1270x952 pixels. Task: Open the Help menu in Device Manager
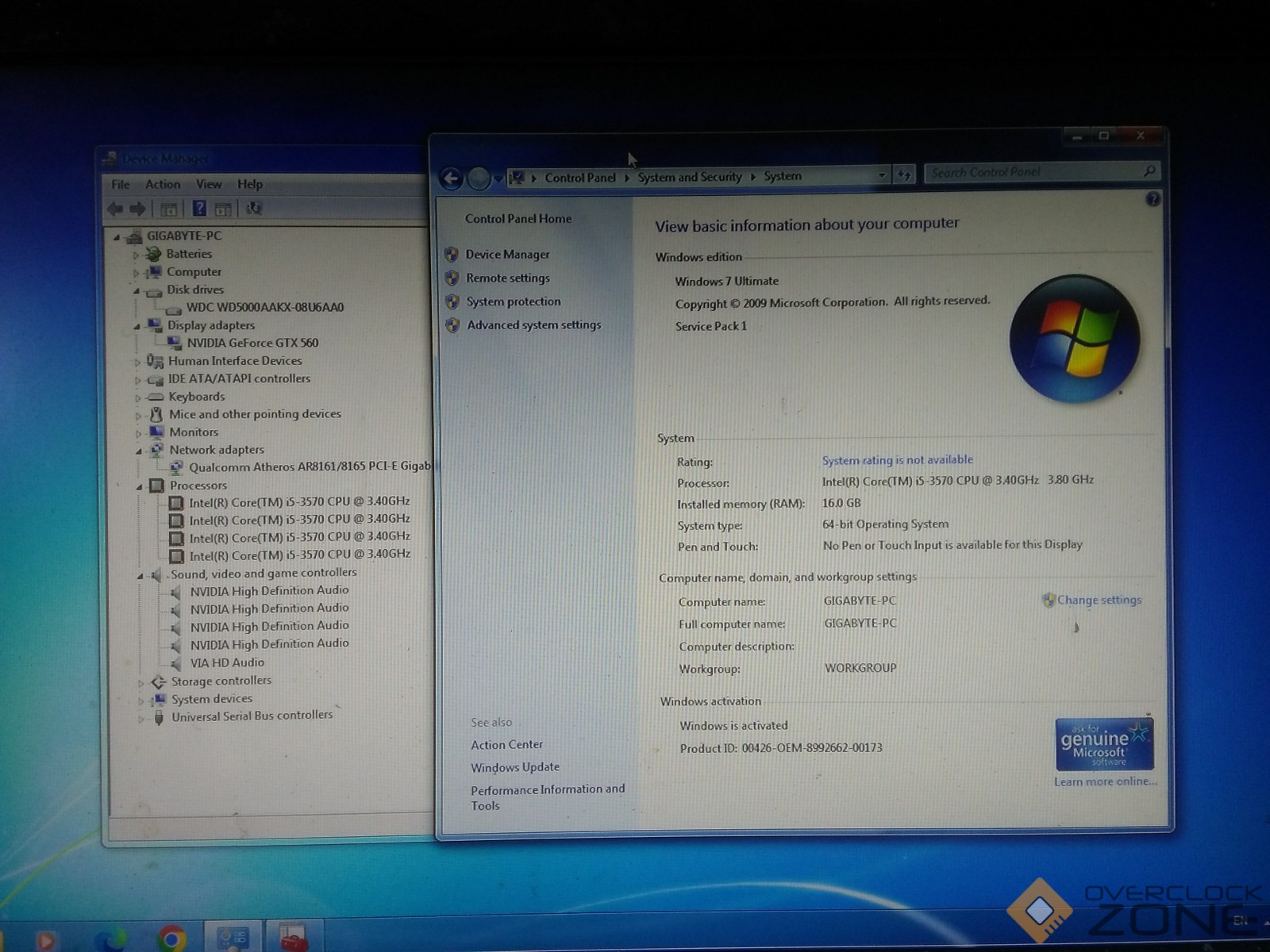(250, 184)
